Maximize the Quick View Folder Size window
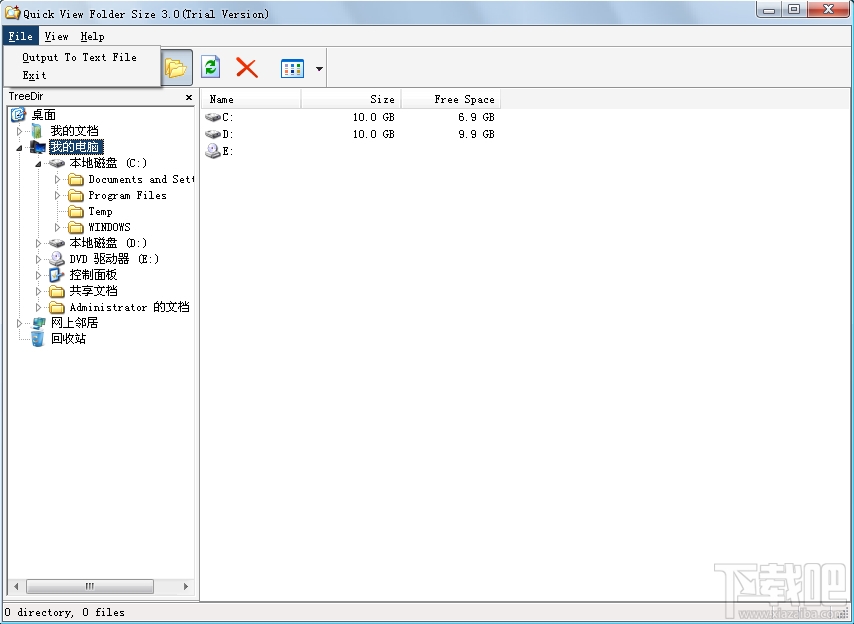The width and height of the screenshot is (854, 624). (x=794, y=9)
